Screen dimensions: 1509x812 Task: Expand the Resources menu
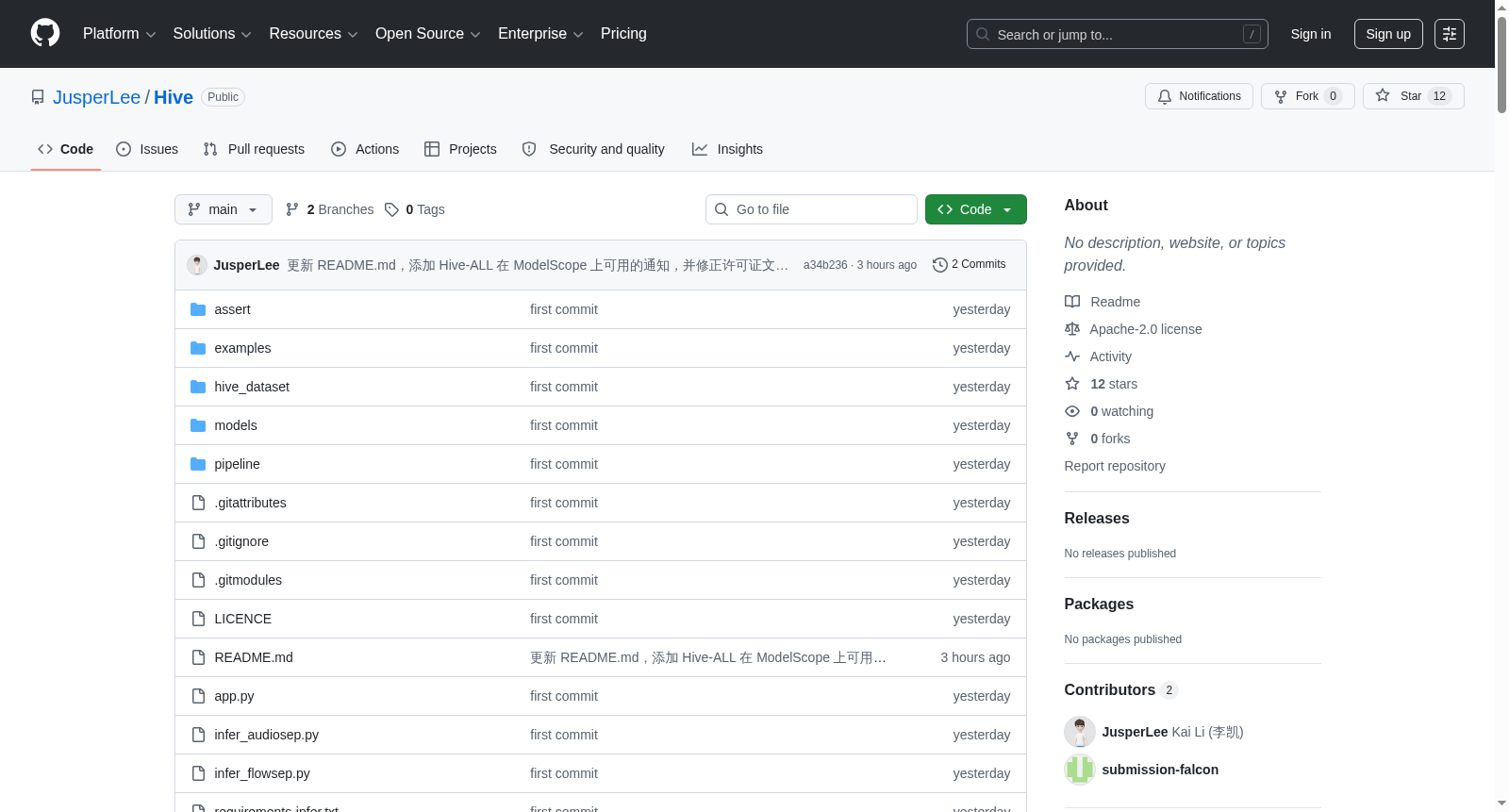tap(313, 34)
